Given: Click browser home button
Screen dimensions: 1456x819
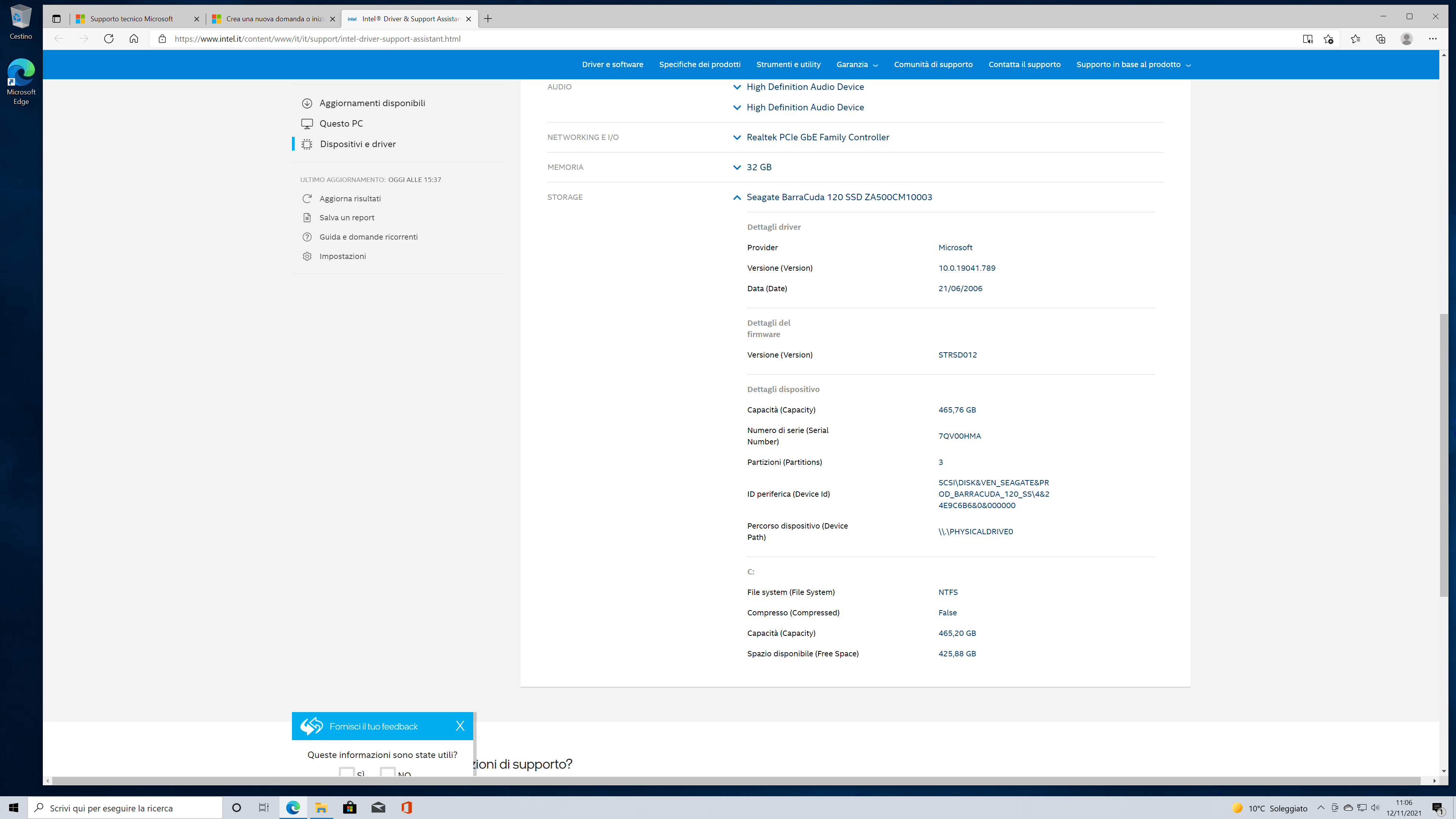Looking at the screenshot, I should (x=133, y=38).
